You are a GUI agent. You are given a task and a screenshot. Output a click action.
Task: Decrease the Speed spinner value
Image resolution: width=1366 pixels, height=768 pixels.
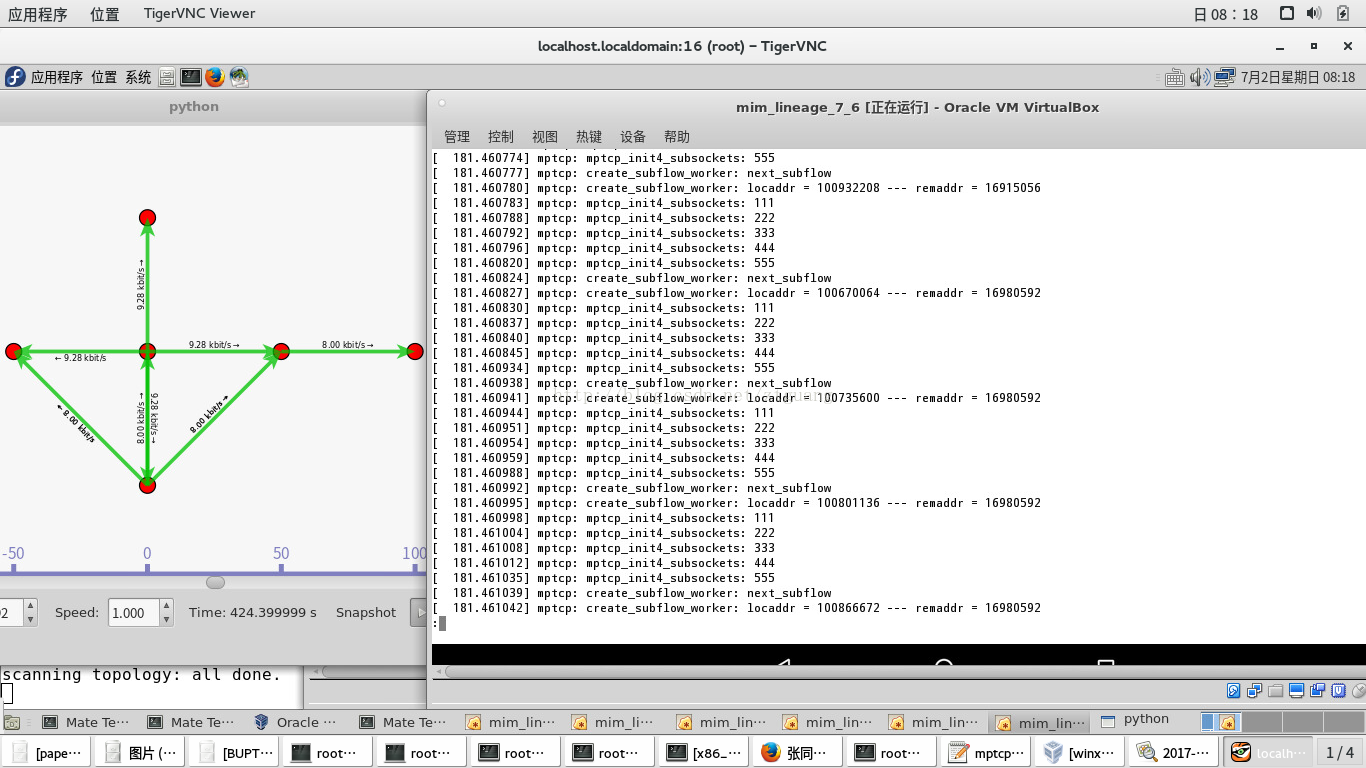point(167,620)
